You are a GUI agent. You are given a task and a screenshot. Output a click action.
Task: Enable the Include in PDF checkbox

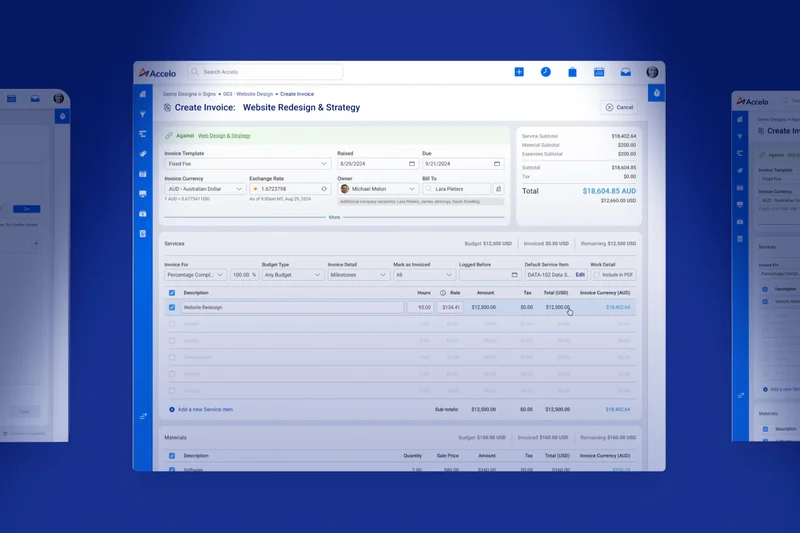point(597,274)
